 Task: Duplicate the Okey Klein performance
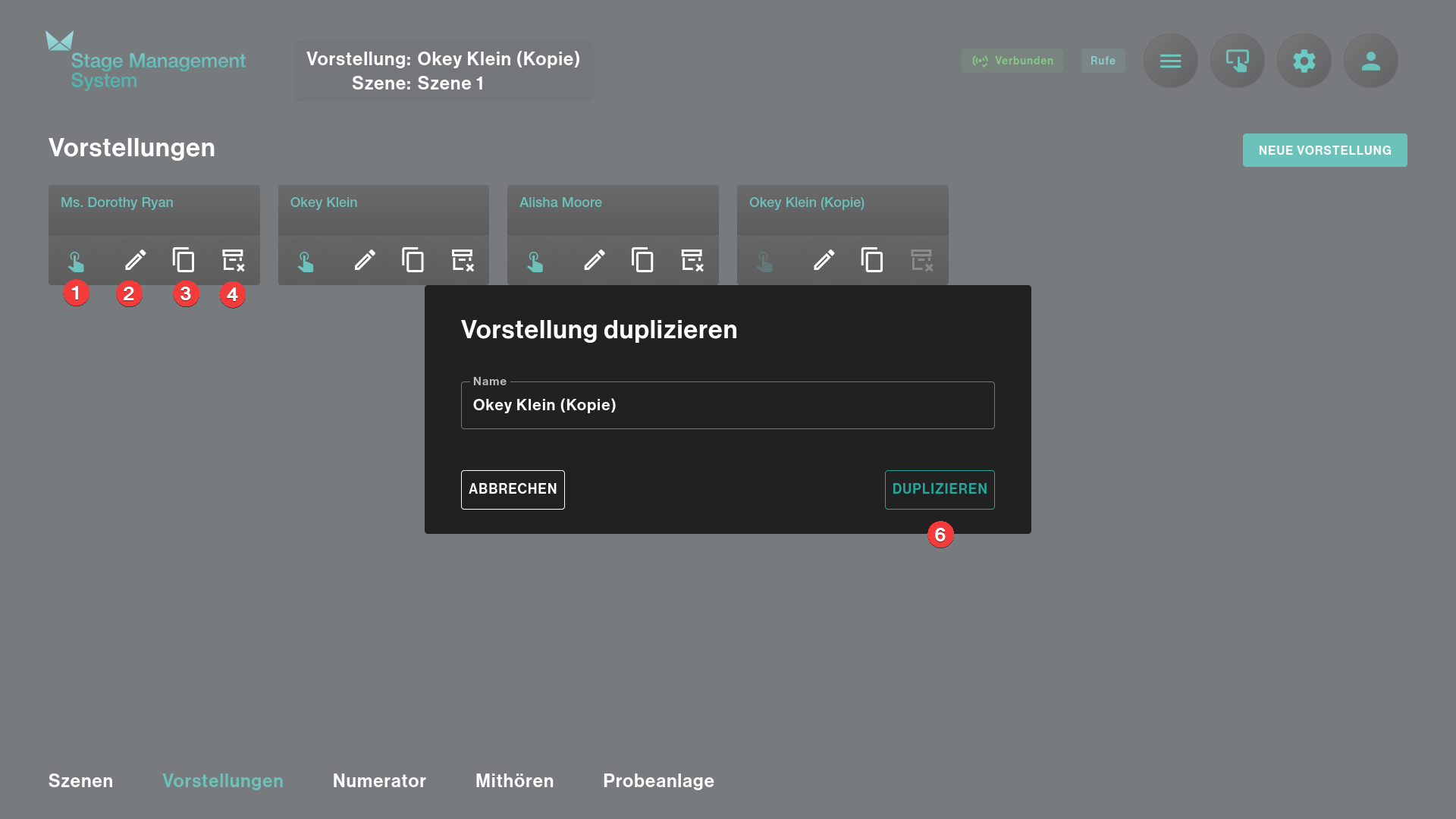click(x=413, y=260)
